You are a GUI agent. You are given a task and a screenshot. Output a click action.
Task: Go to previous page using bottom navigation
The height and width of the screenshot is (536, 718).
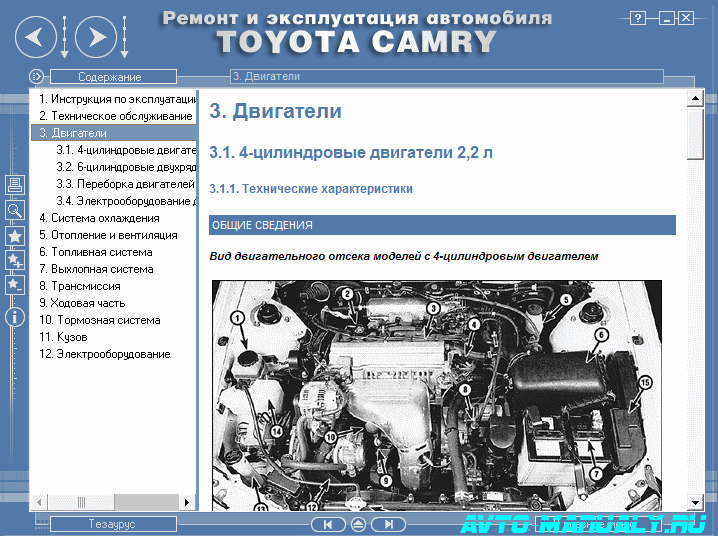tap(327, 524)
